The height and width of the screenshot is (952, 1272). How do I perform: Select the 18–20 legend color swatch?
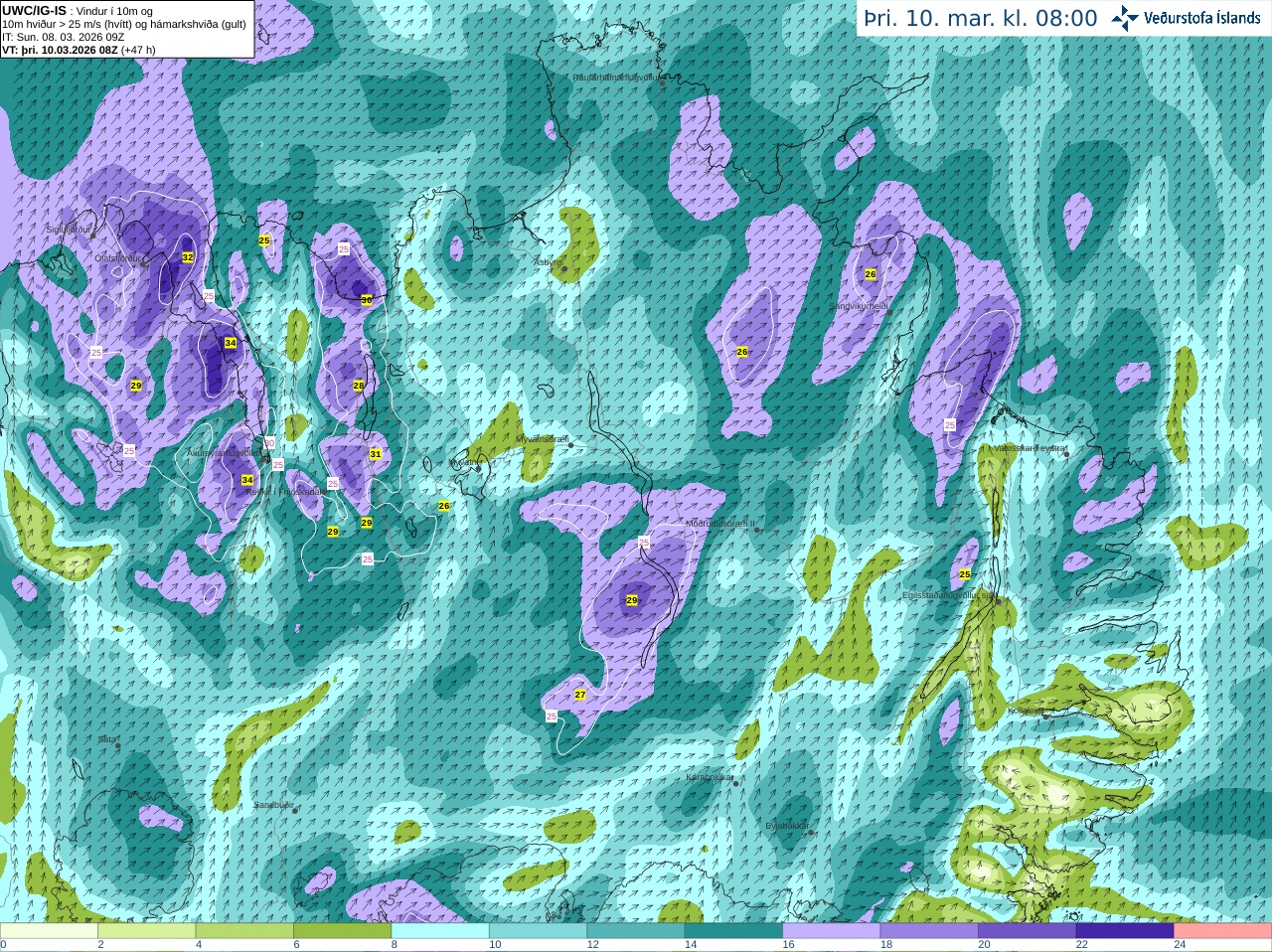pyautogui.click(x=929, y=932)
